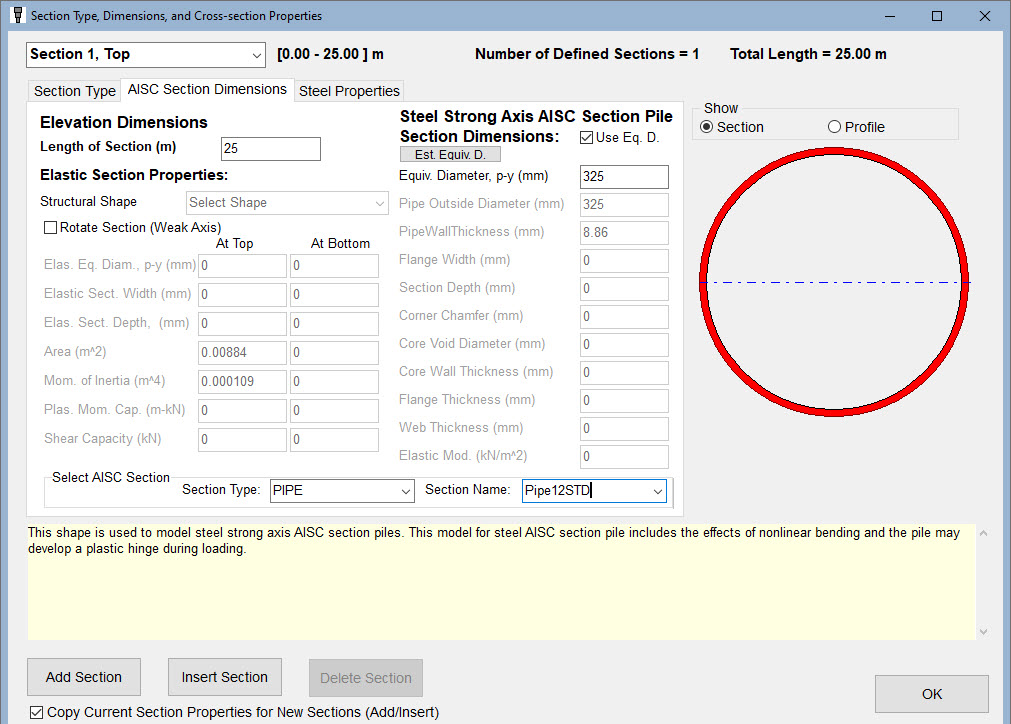The width and height of the screenshot is (1011, 724).
Task: Click the Add Section button
Action: pyautogui.click(x=84, y=677)
